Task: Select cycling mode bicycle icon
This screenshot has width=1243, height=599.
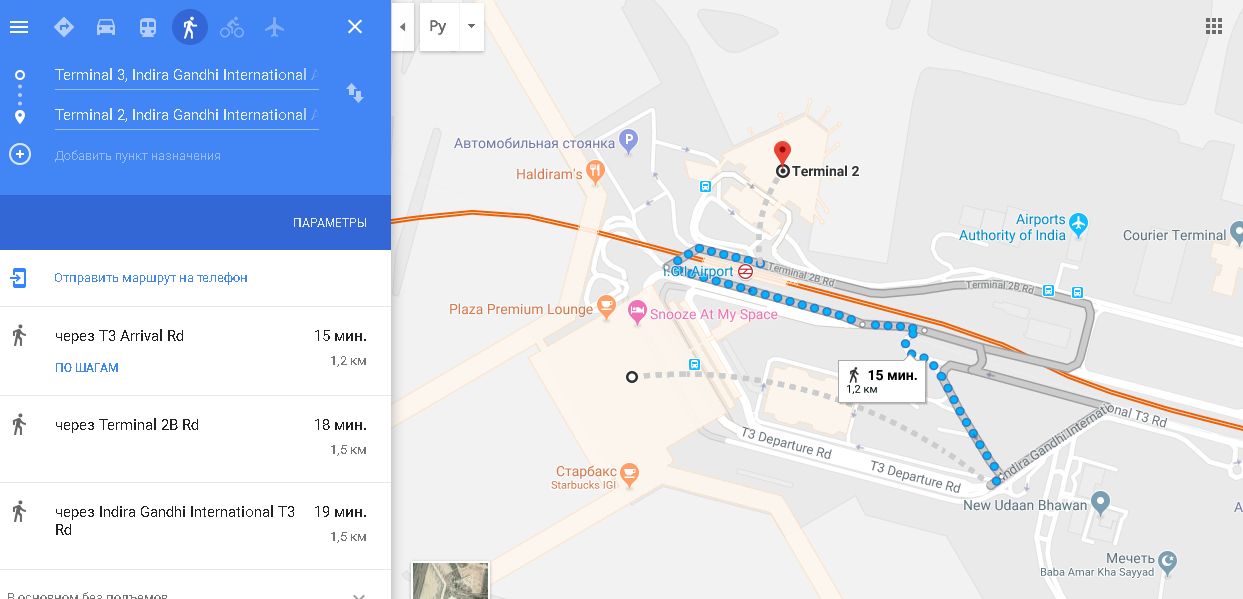Action: 232,27
